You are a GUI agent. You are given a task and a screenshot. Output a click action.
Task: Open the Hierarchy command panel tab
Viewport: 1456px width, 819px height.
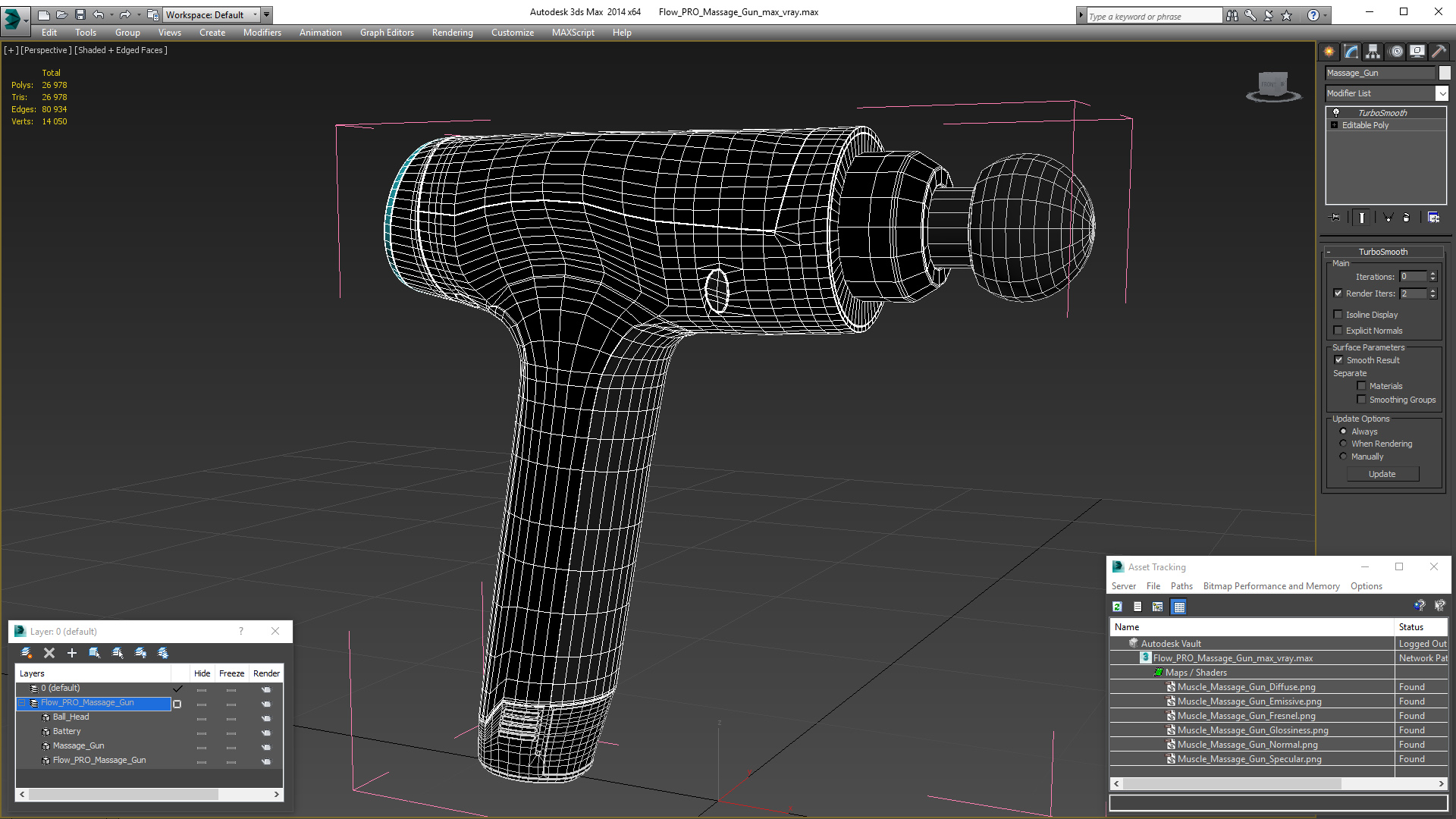[1373, 52]
